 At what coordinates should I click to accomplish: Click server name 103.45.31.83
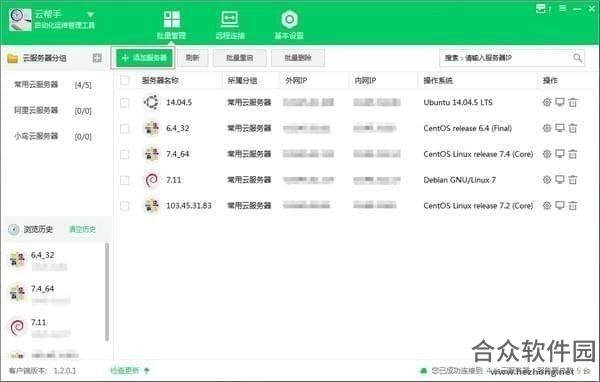tap(189, 206)
